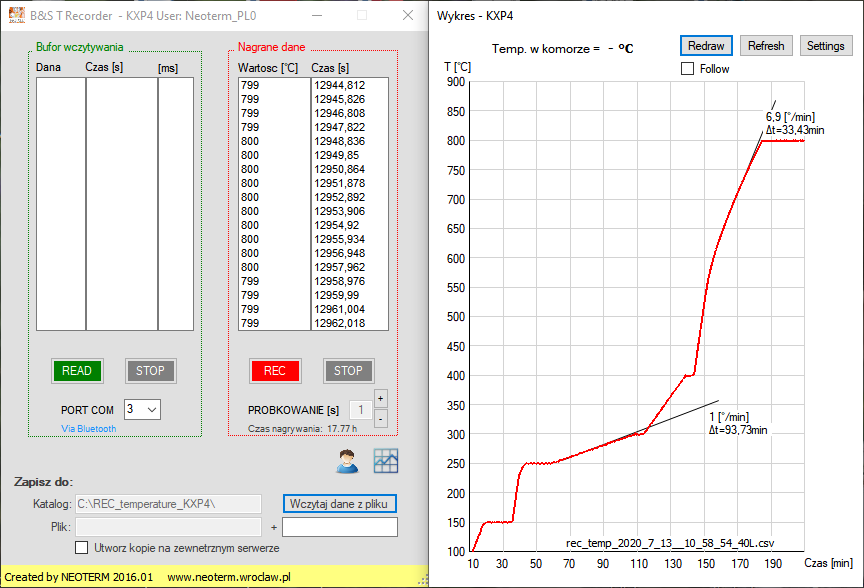The height and width of the screenshot is (588, 864).
Task: Tick 'Utworz kopie na zewnetrznym serwerze' checkbox
Action: [82, 548]
